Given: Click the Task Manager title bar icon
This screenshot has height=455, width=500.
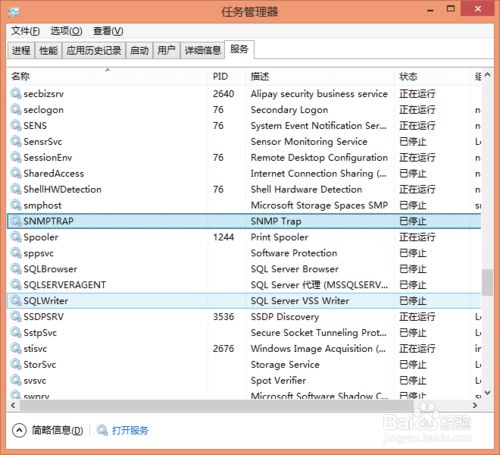Looking at the screenshot, I should point(14,12).
